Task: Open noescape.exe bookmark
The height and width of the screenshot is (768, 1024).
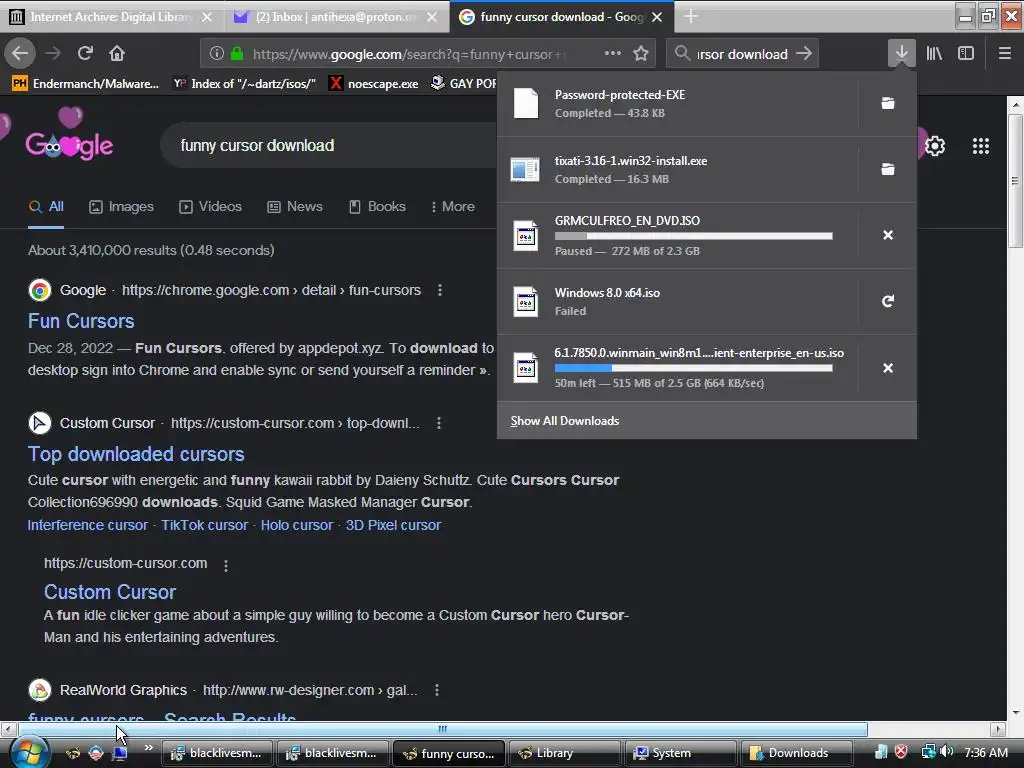Action: point(374,84)
